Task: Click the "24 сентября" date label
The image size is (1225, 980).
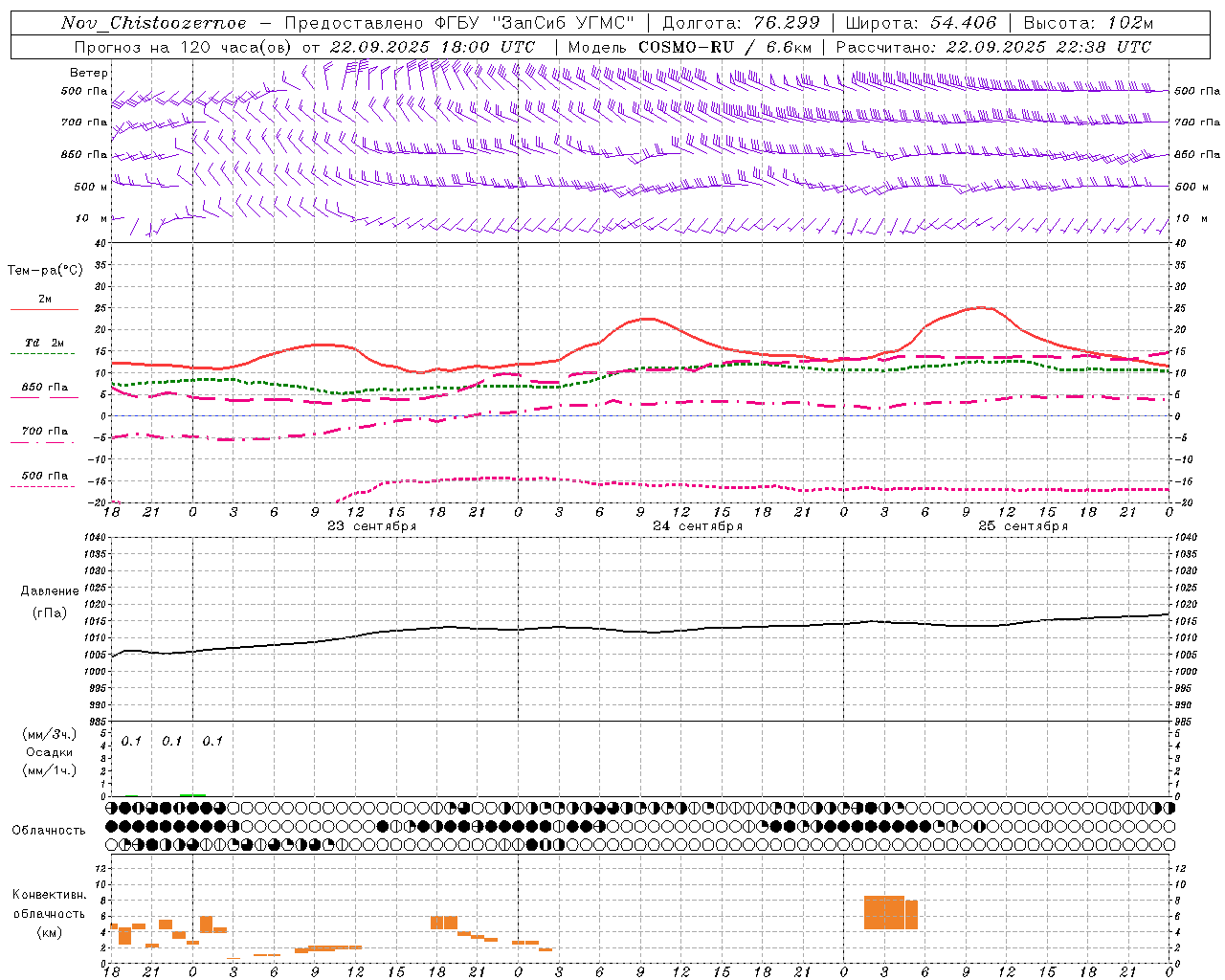Action: tap(697, 526)
